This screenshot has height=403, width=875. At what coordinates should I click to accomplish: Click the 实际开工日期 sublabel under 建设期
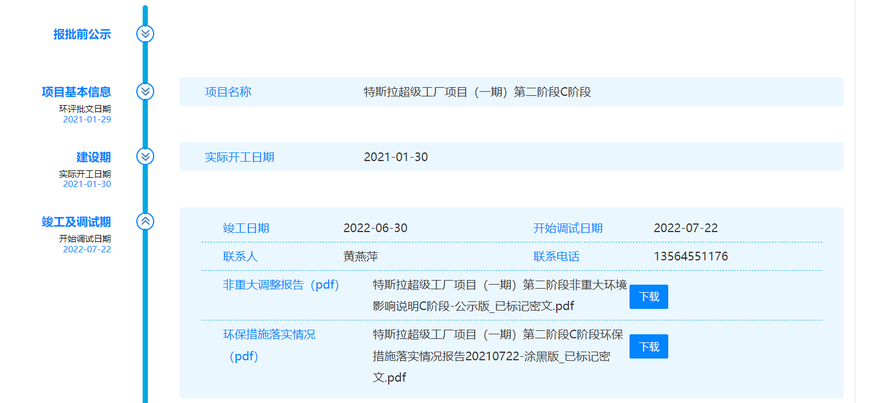pyautogui.click(x=85, y=174)
